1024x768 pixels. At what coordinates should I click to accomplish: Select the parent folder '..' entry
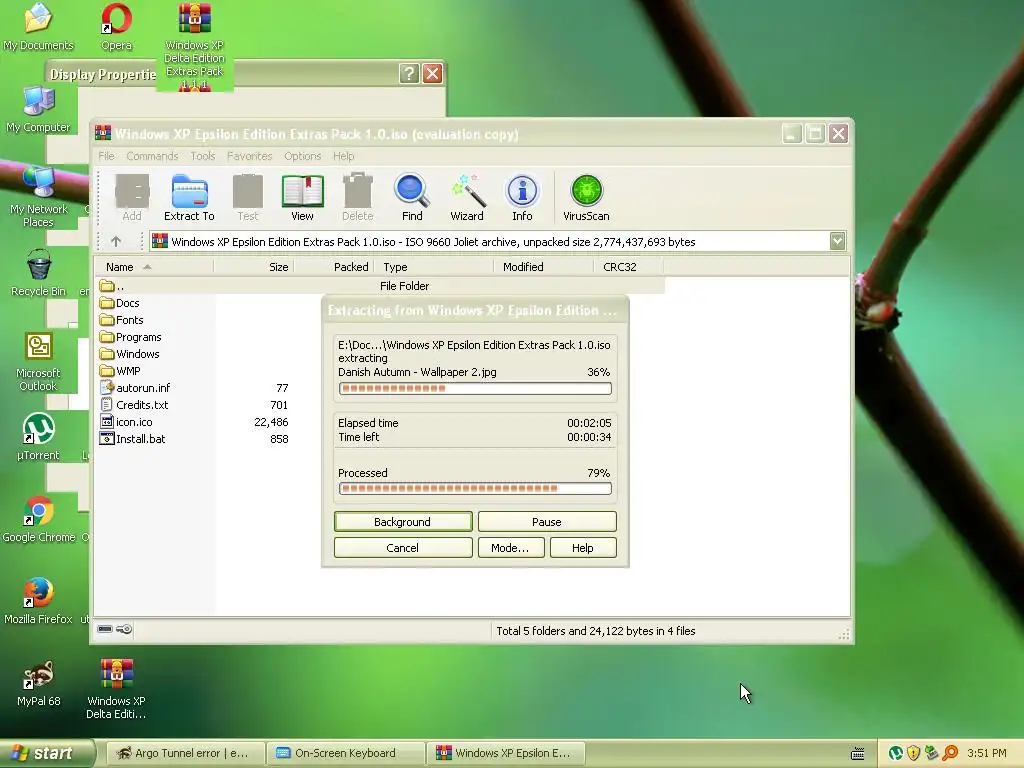tap(381, 286)
